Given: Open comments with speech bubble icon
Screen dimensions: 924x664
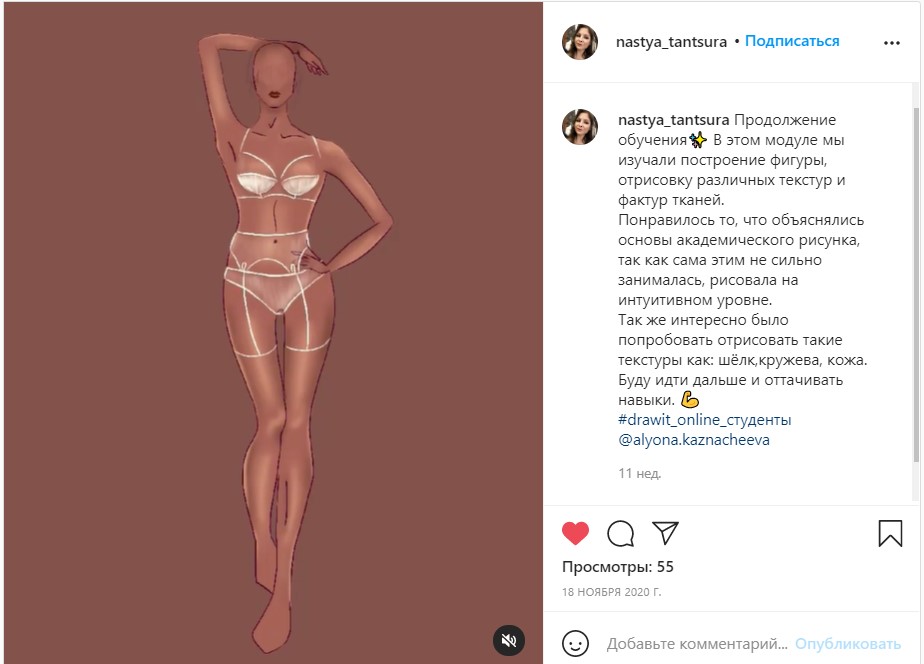Looking at the screenshot, I should coord(621,534).
